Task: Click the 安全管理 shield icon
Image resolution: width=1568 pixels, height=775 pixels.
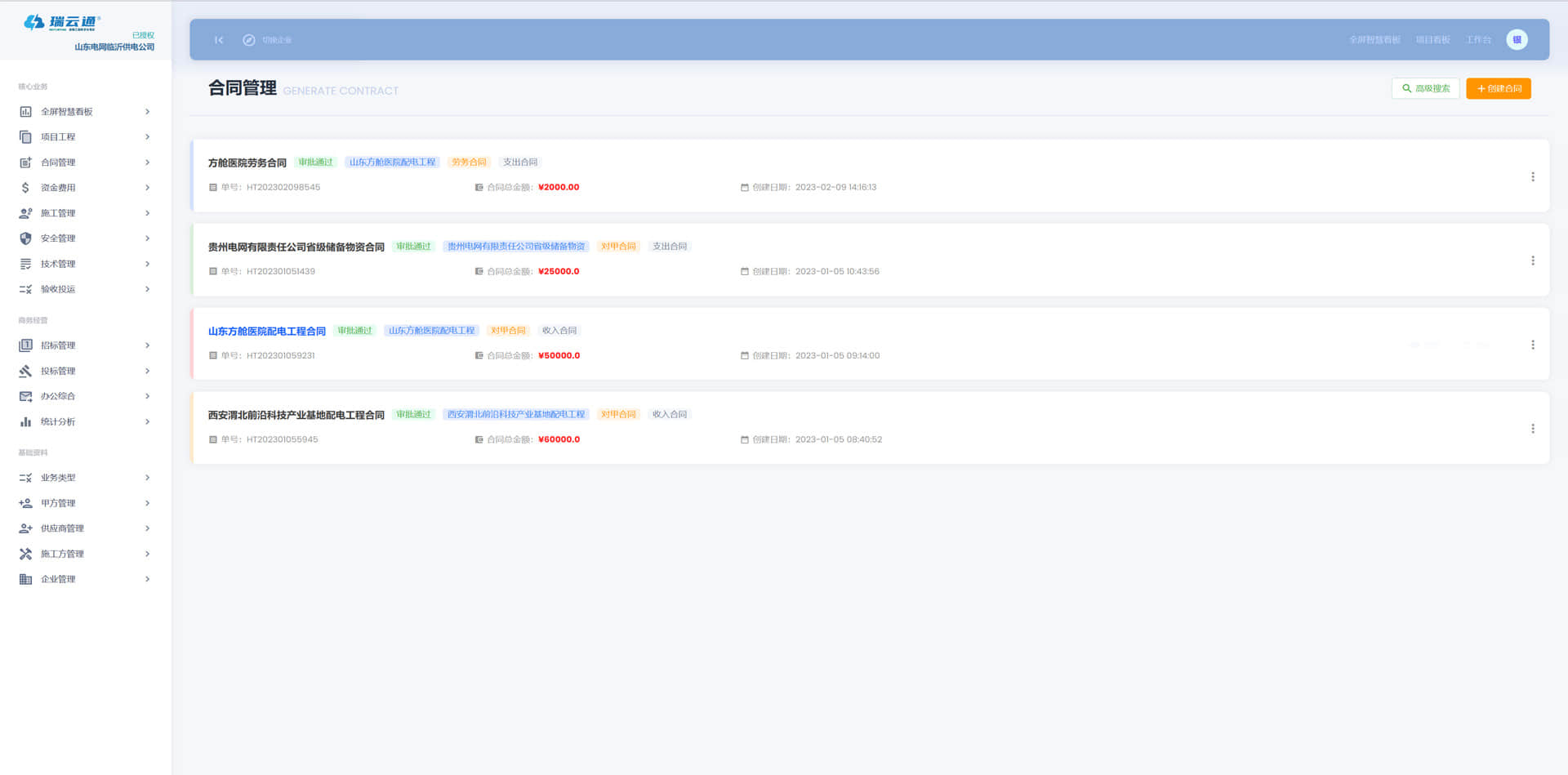Action: (25, 238)
